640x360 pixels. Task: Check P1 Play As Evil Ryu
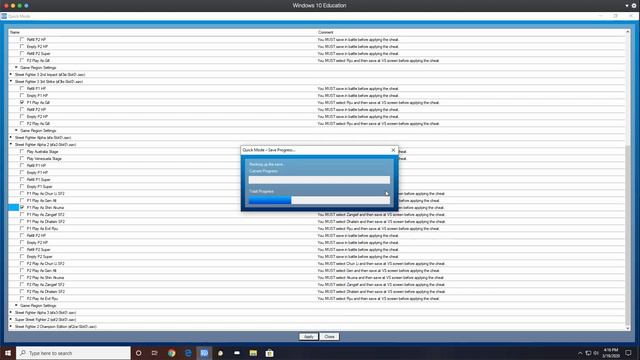click(22, 228)
